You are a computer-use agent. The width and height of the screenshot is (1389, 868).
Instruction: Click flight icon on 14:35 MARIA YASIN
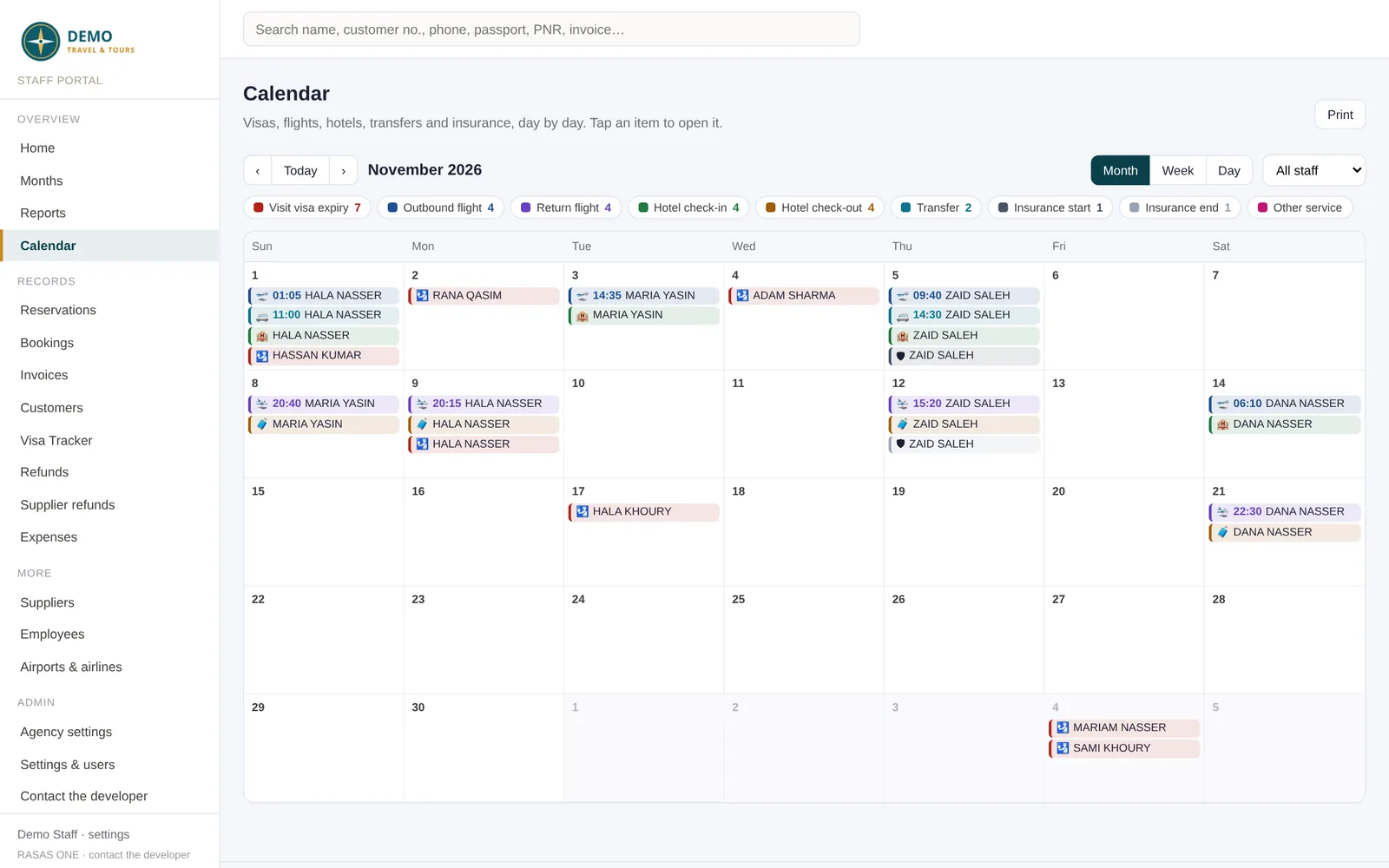(583, 296)
